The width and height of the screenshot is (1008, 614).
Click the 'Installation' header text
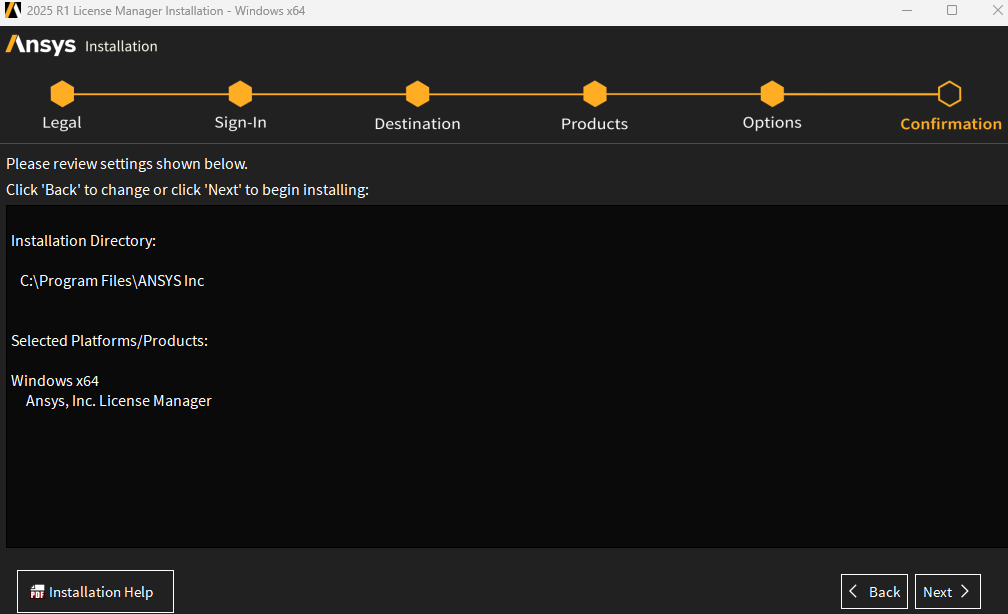click(x=121, y=46)
